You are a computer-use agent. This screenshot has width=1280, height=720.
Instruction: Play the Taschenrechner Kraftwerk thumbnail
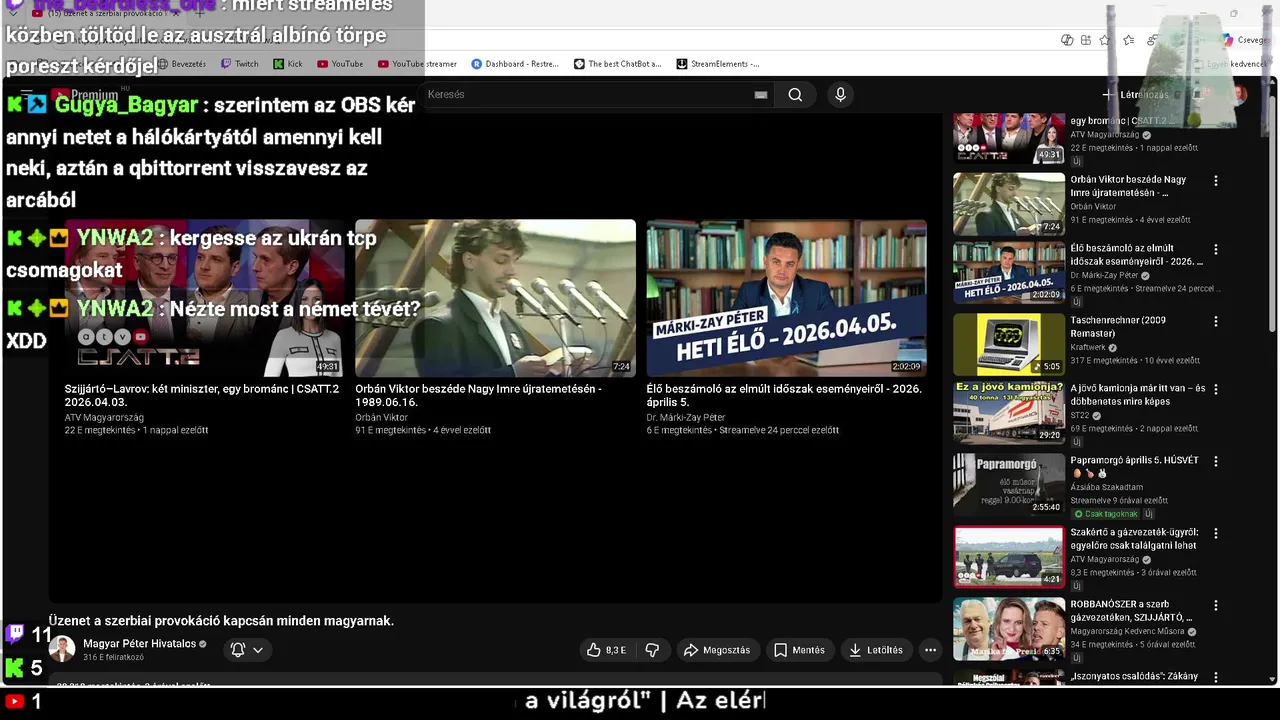[1008, 345]
